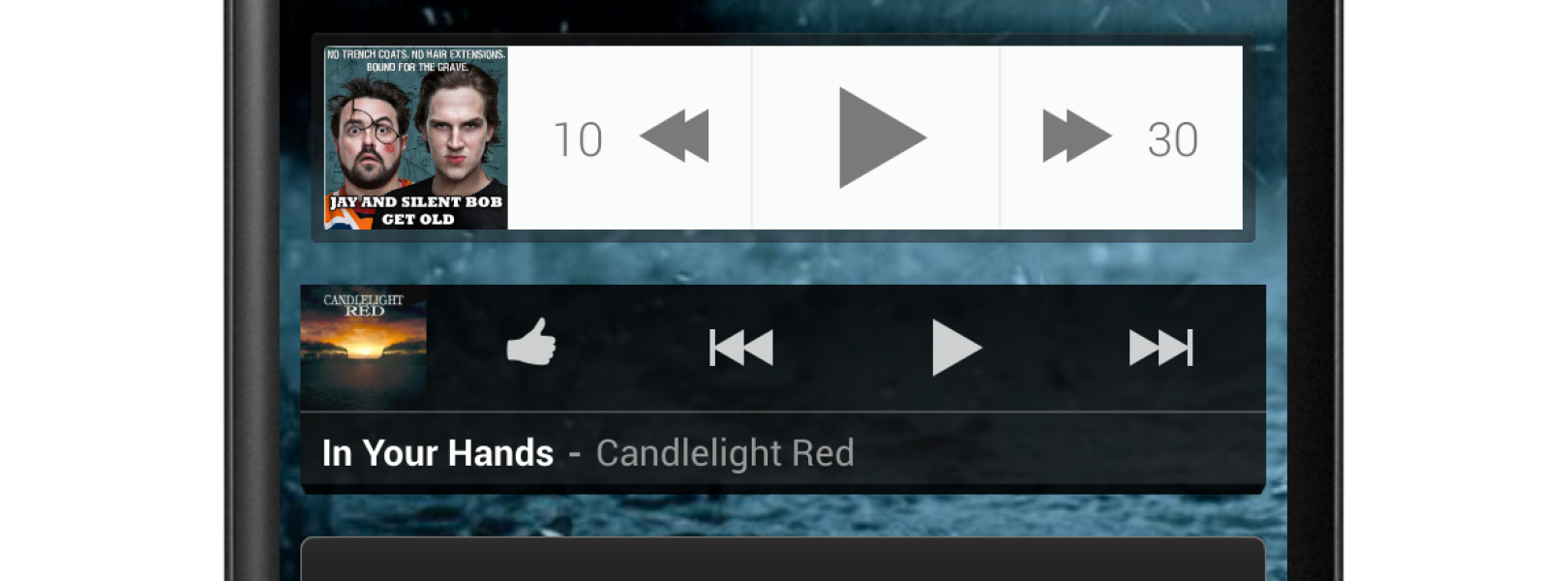Screen dimensions: 1568x581
Task: Click the 10 seconds rewind number
Action: [578, 139]
